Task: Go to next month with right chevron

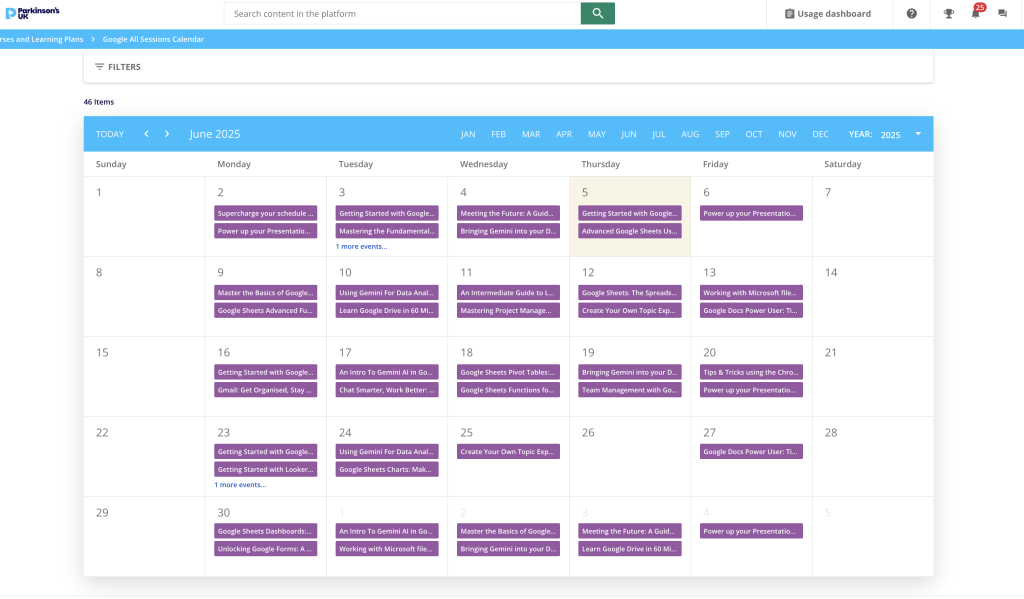Action: pos(167,134)
